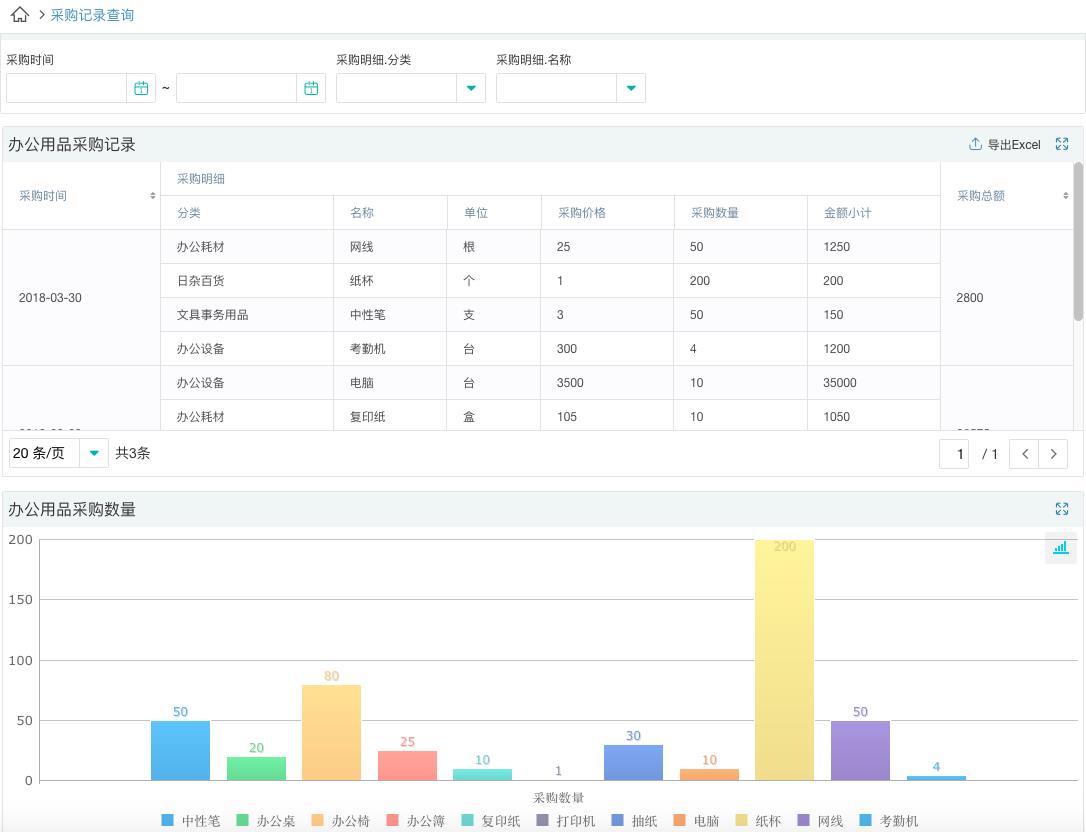Toggle 纸杯 series in chart legend
Image resolution: width=1086 pixels, height=832 pixels.
(x=758, y=821)
